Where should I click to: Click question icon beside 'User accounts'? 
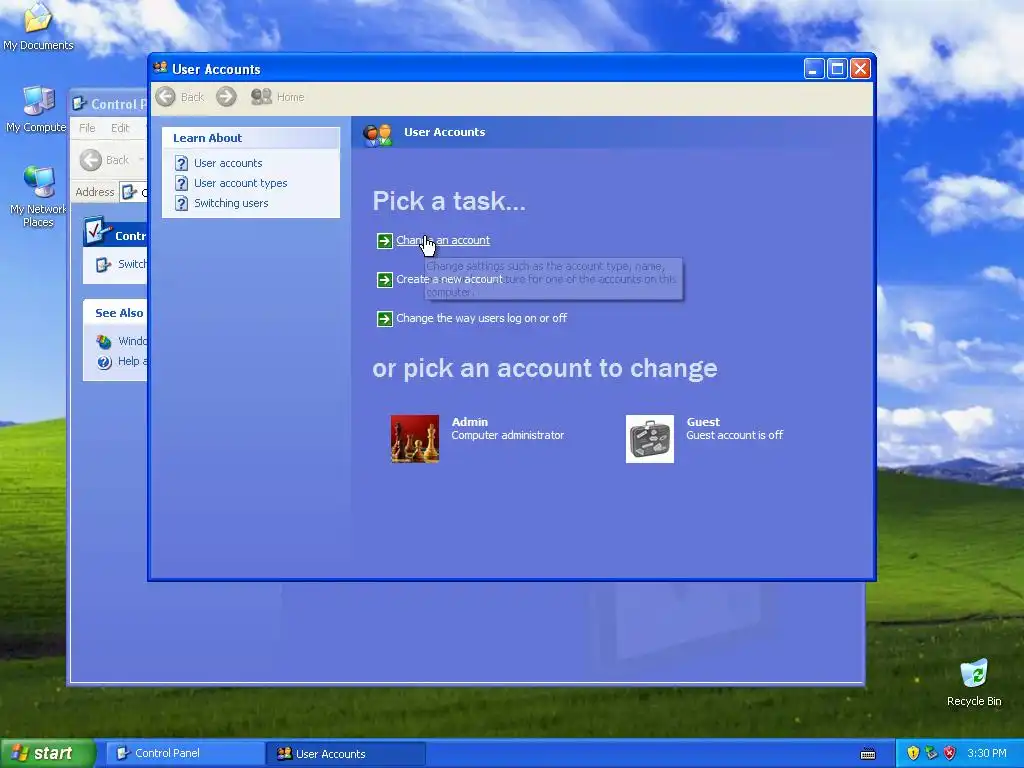181,163
